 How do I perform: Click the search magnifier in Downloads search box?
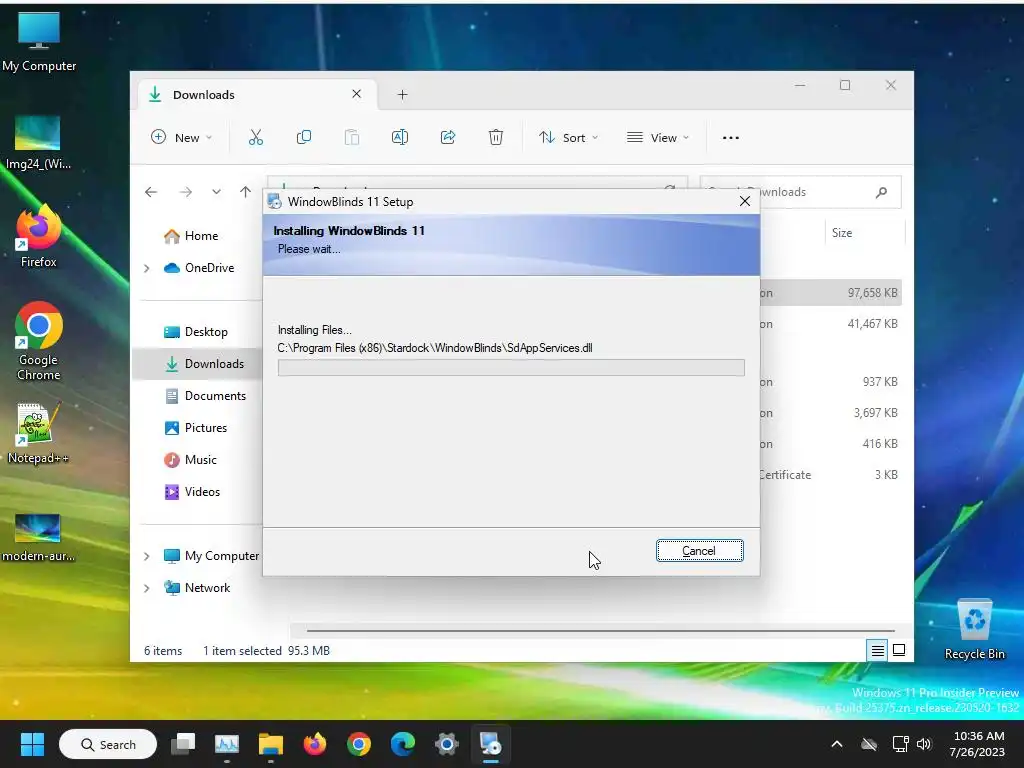tap(882, 192)
